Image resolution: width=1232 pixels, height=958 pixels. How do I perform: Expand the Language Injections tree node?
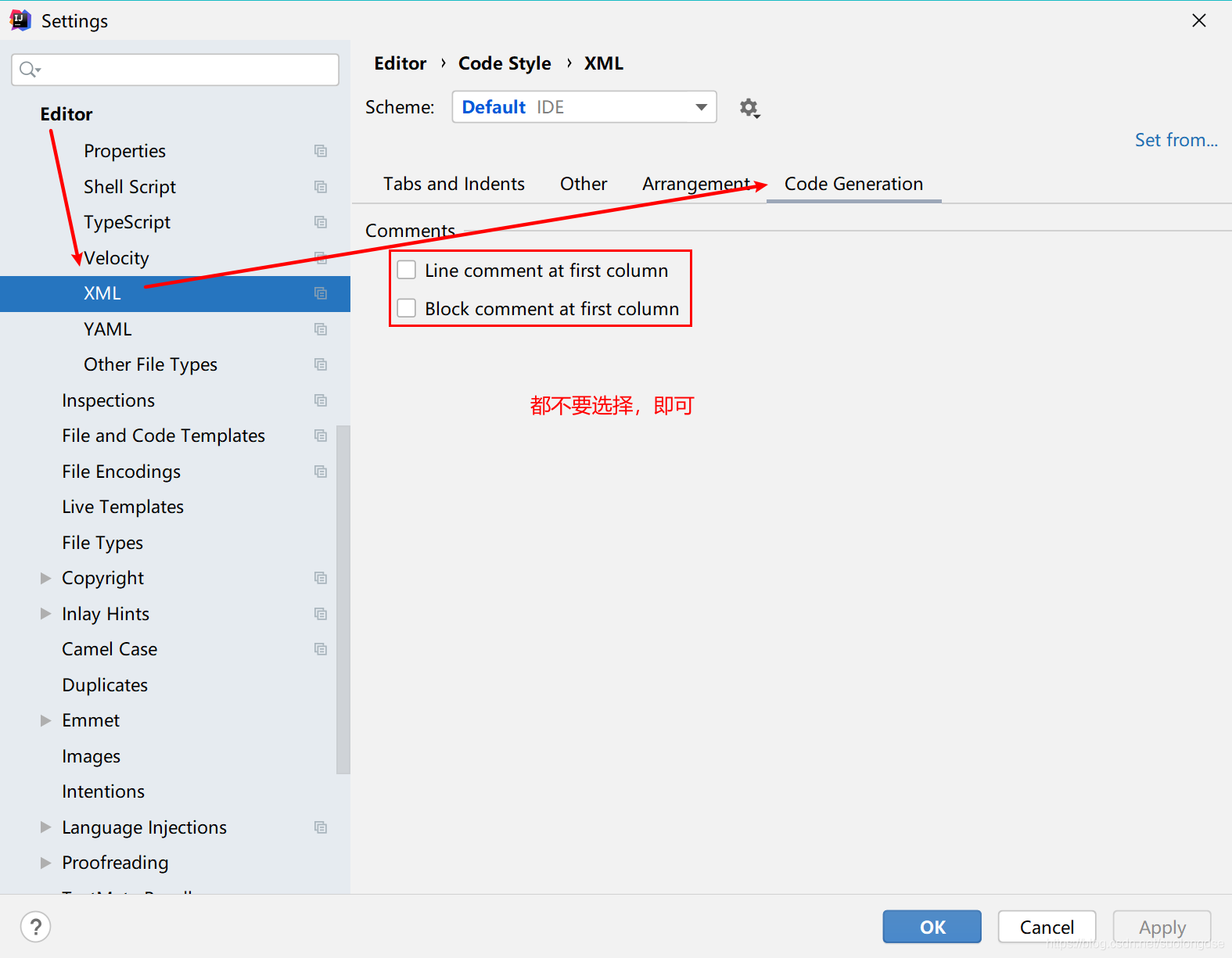(x=45, y=827)
